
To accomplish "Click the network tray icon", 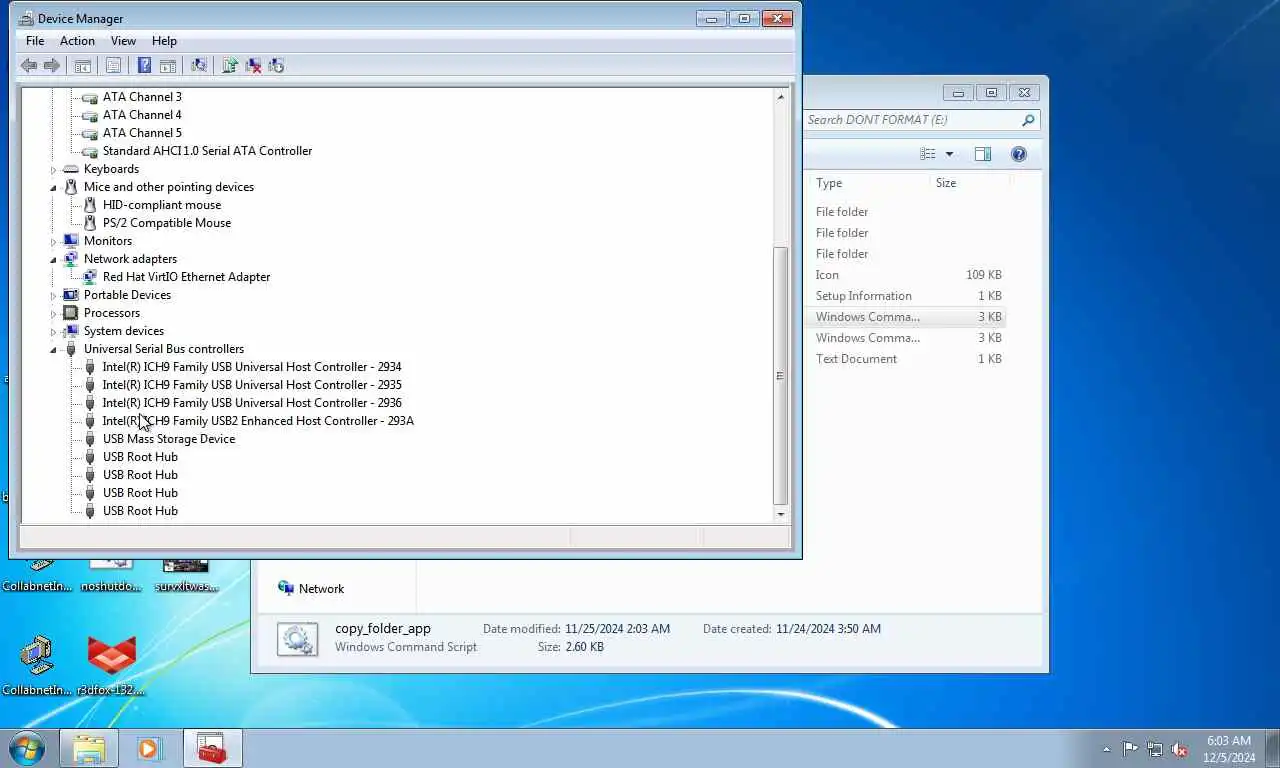I will coord(1155,749).
